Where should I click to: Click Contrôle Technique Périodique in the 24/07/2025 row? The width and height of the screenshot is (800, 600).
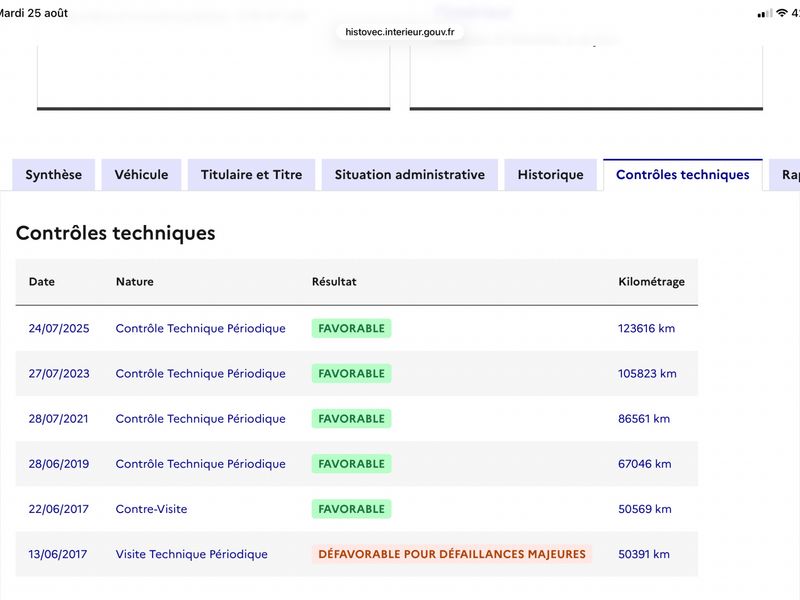201,328
